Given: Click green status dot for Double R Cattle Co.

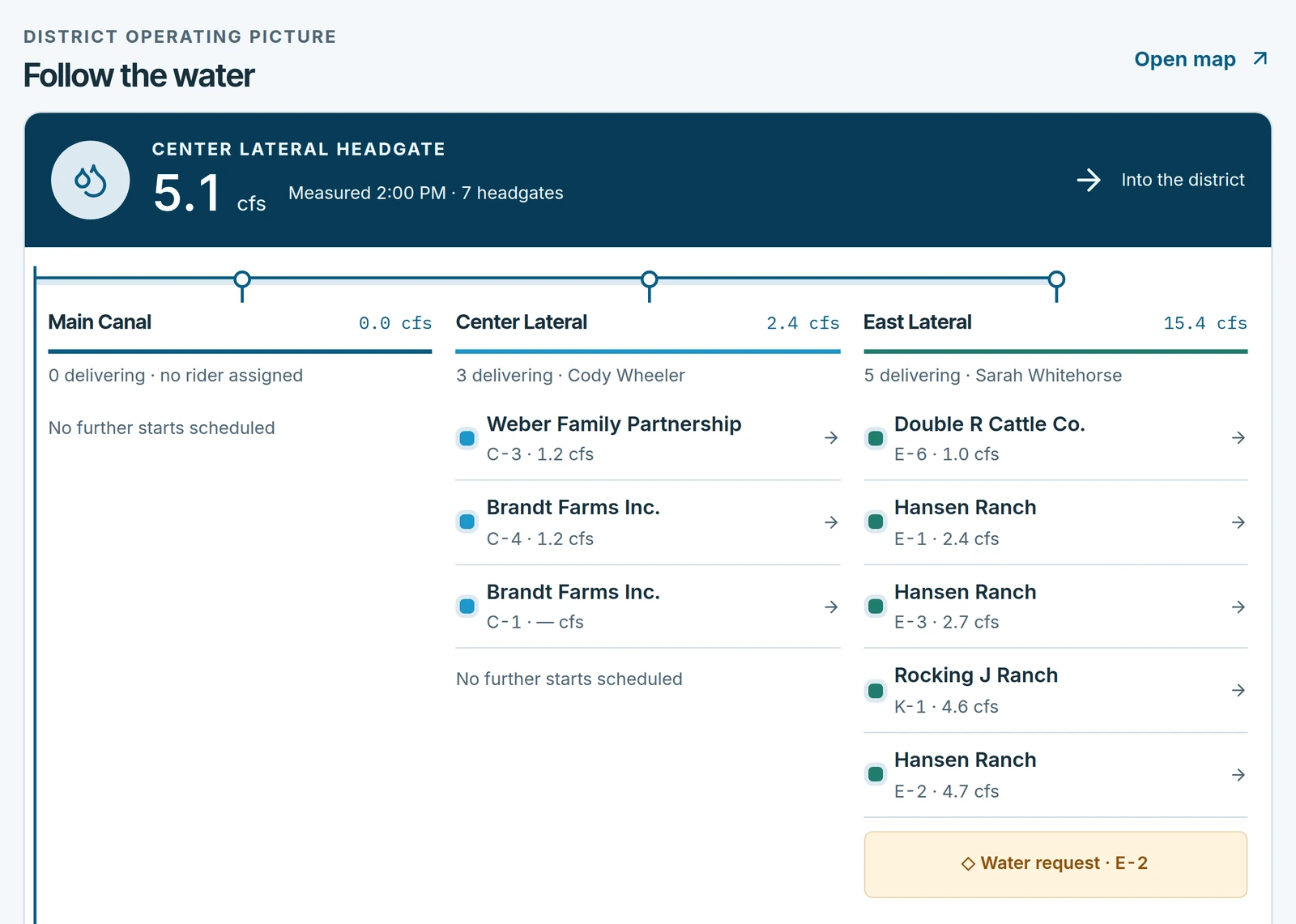Looking at the screenshot, I should click(x=876, y=438).
